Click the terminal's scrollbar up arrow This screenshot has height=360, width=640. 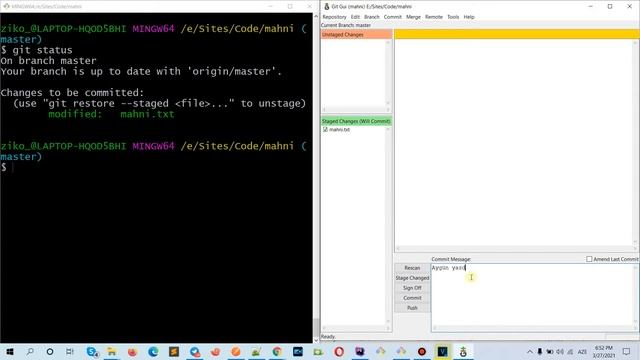pos(316,16)
